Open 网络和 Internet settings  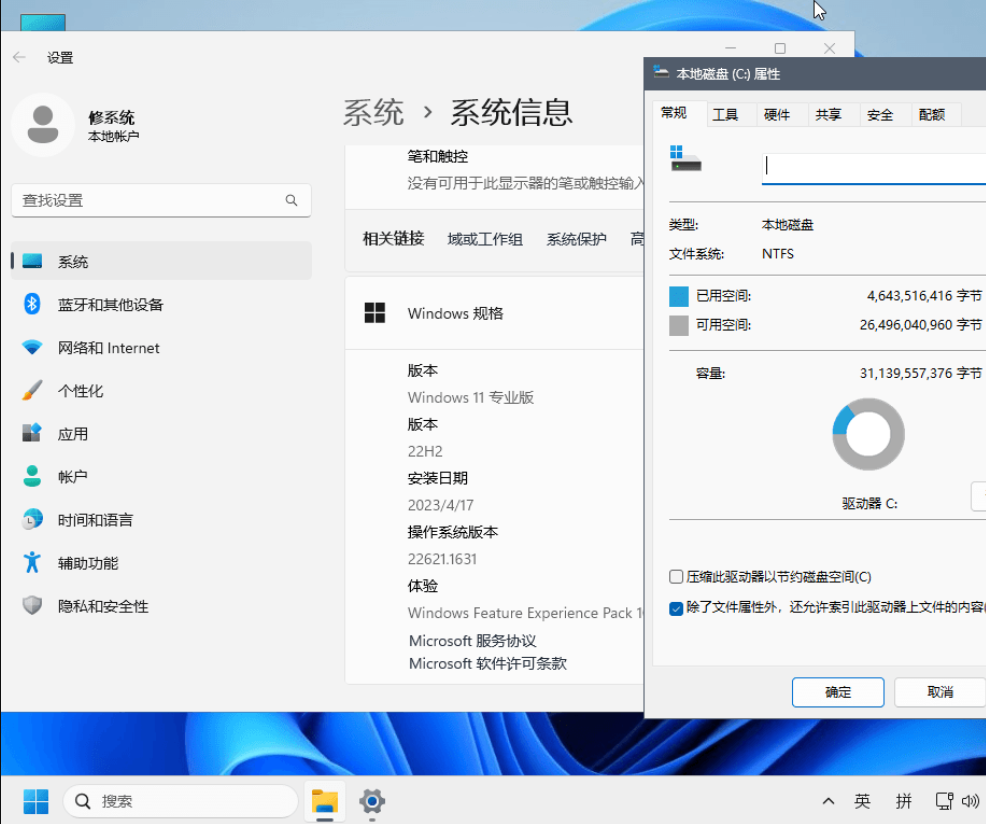point(162,348)
